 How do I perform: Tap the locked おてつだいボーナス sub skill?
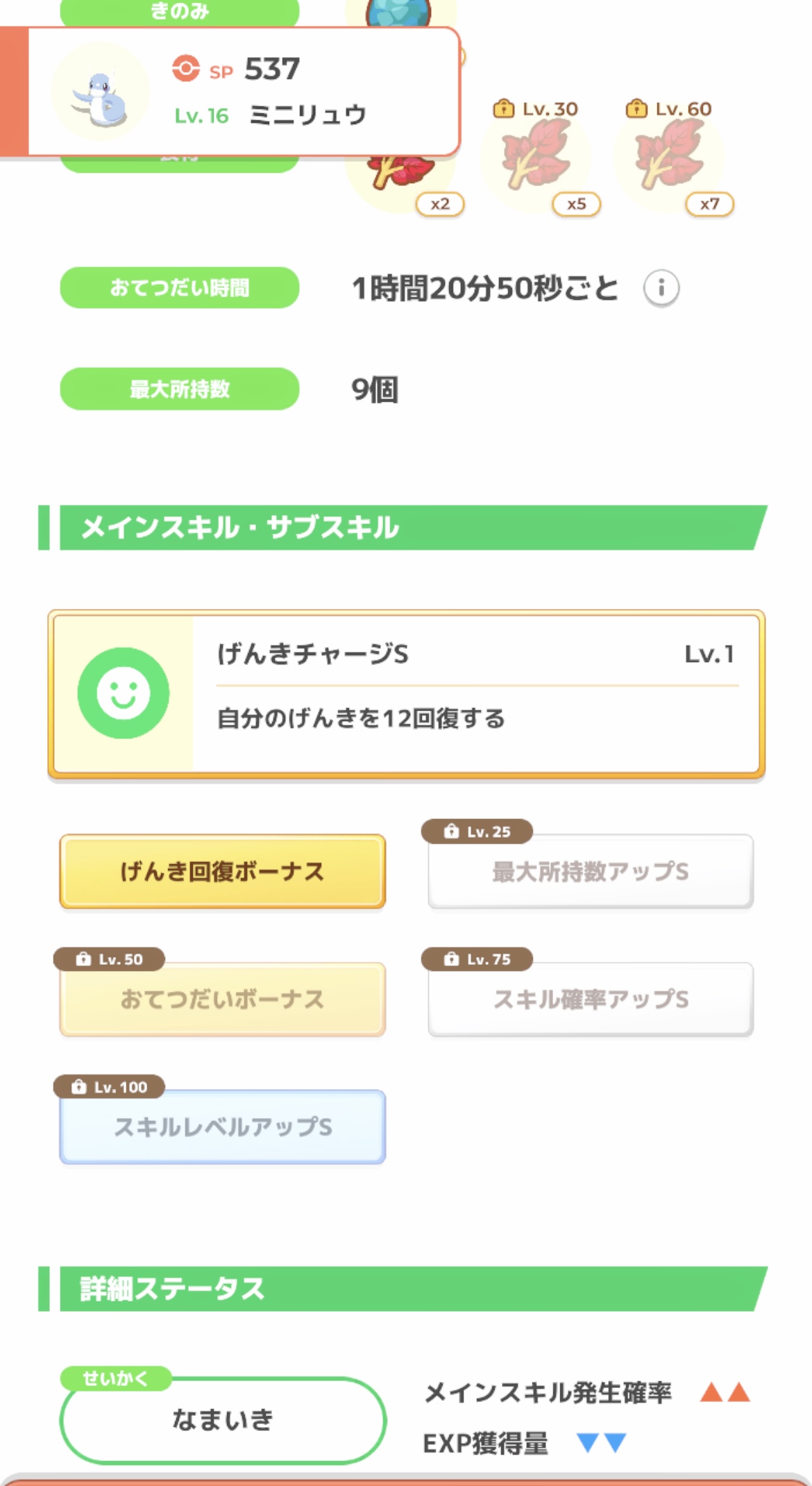click(x=222, y=999)
